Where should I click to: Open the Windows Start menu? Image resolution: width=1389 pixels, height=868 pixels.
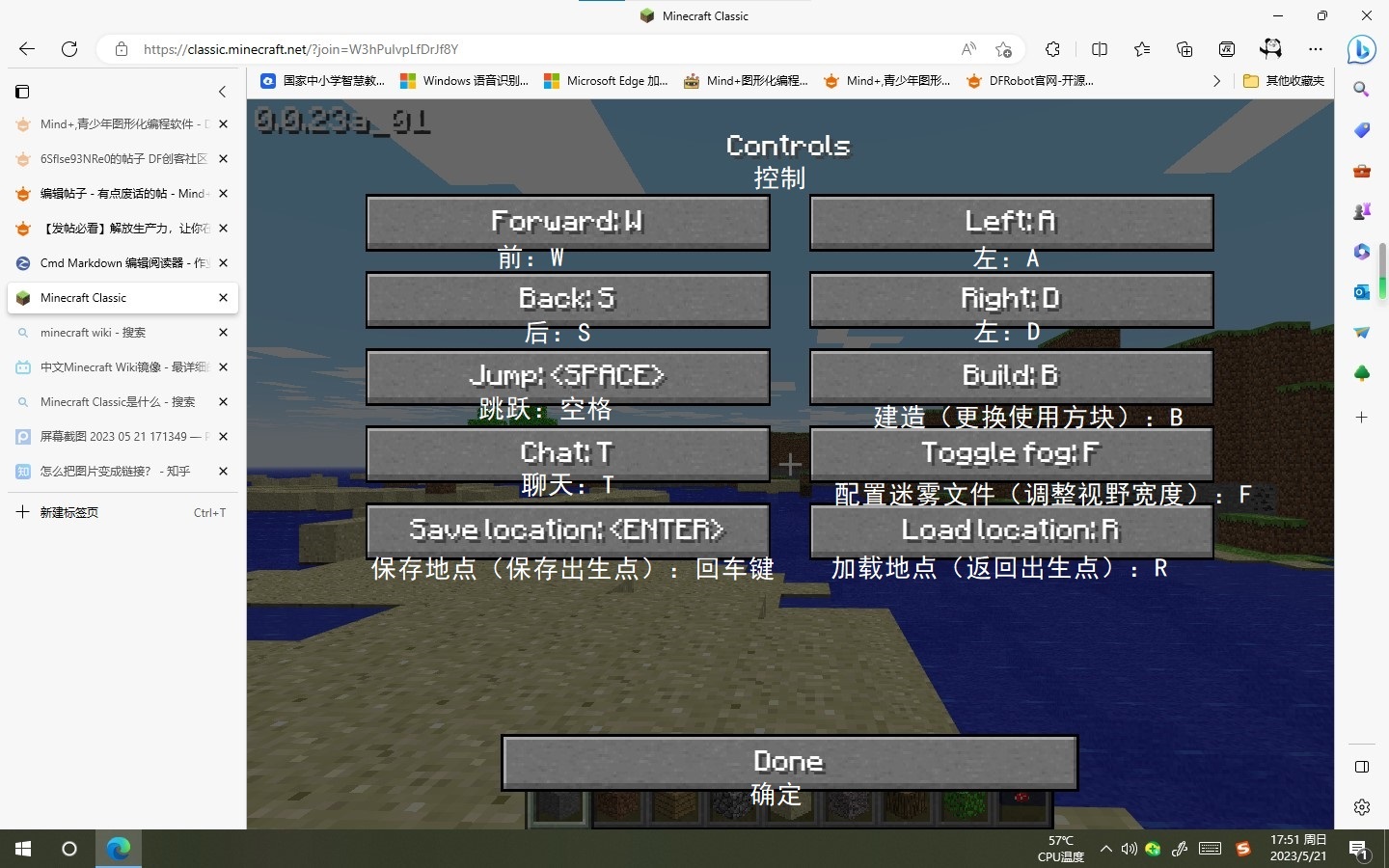(23, 849)
